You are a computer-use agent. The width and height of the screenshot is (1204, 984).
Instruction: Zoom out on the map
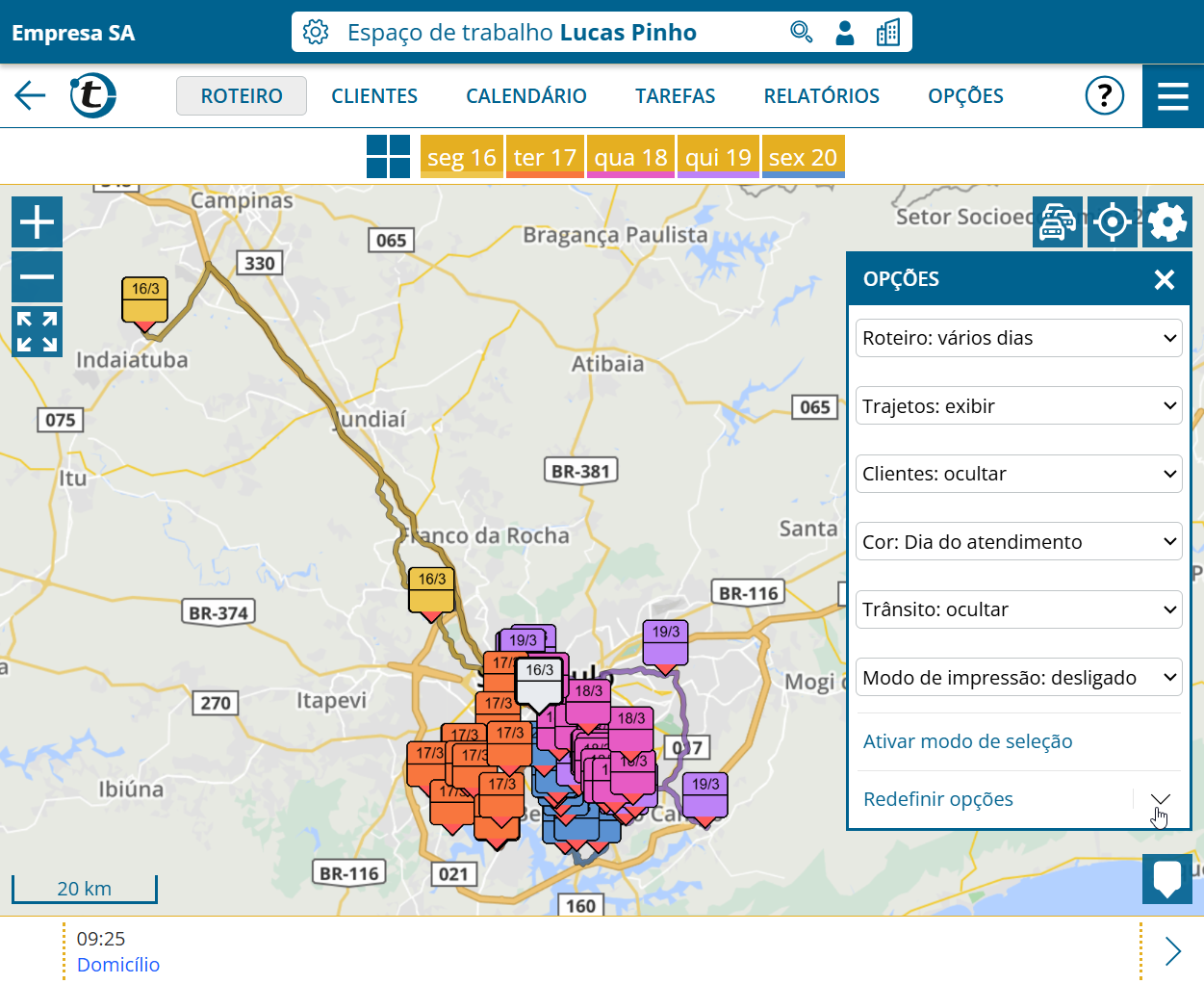[37, 277]
